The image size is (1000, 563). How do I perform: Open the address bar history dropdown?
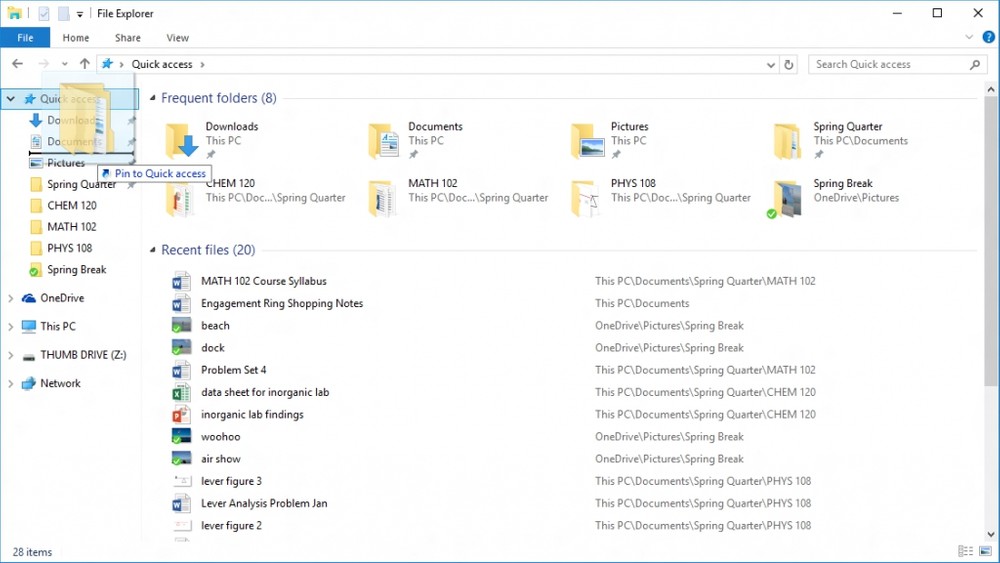click(x=770, y=64)
